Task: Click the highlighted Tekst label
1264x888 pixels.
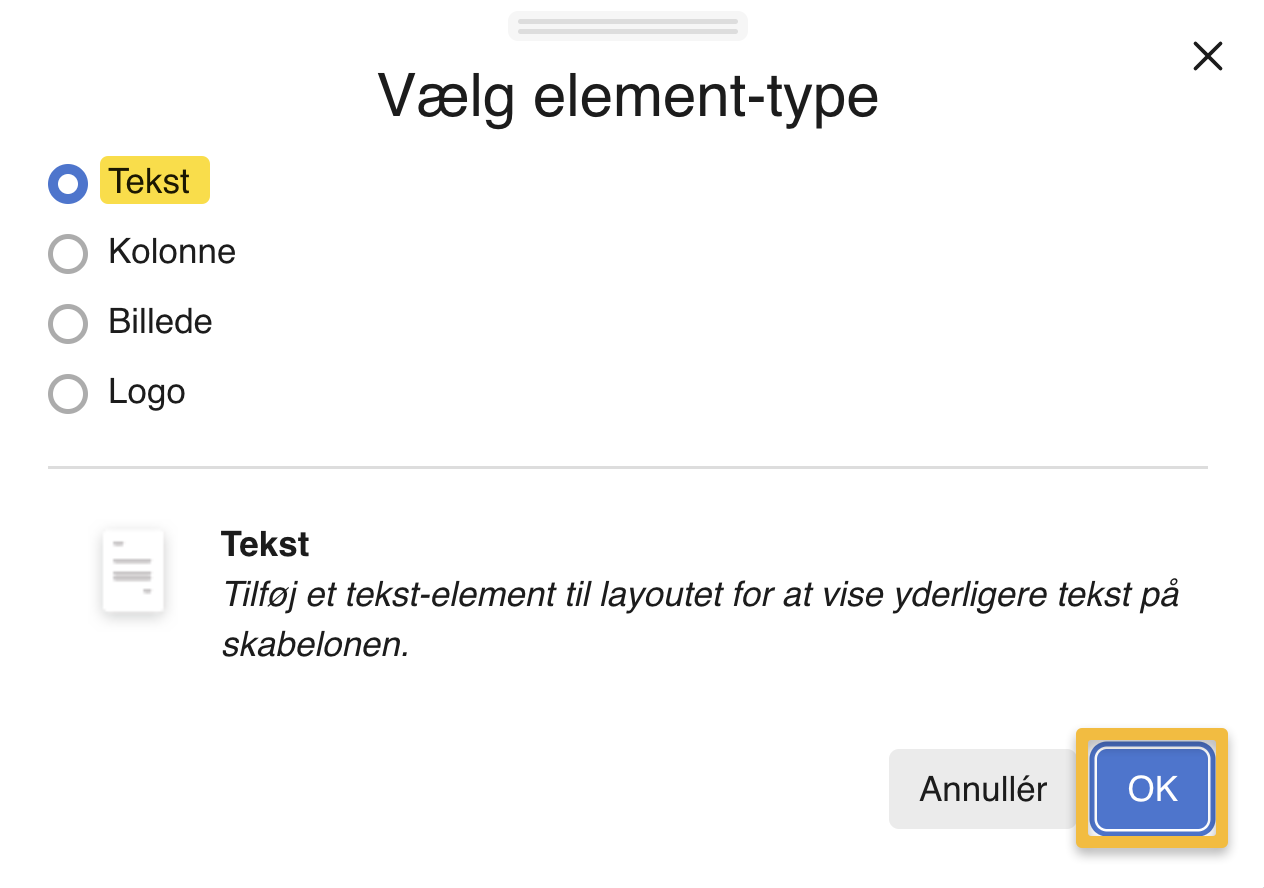Action: [154, 182]
